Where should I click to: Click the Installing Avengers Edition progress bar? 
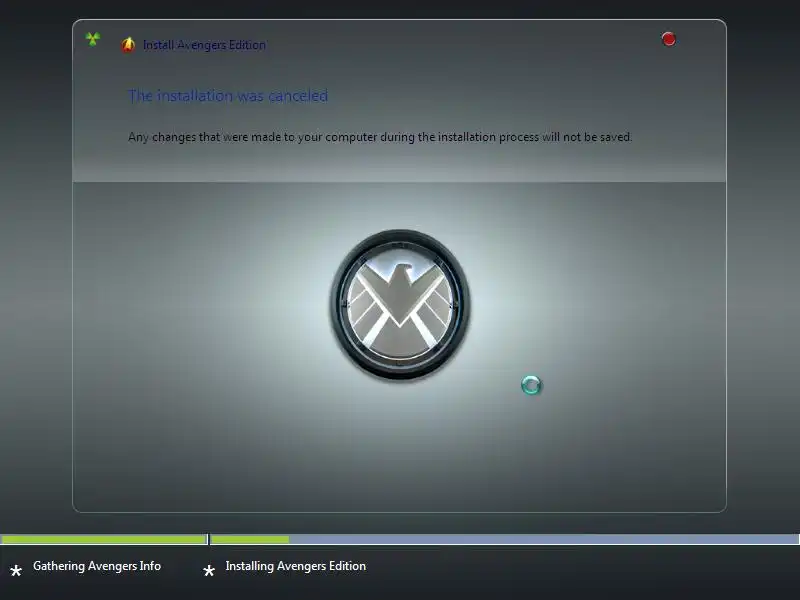point(505,539)
